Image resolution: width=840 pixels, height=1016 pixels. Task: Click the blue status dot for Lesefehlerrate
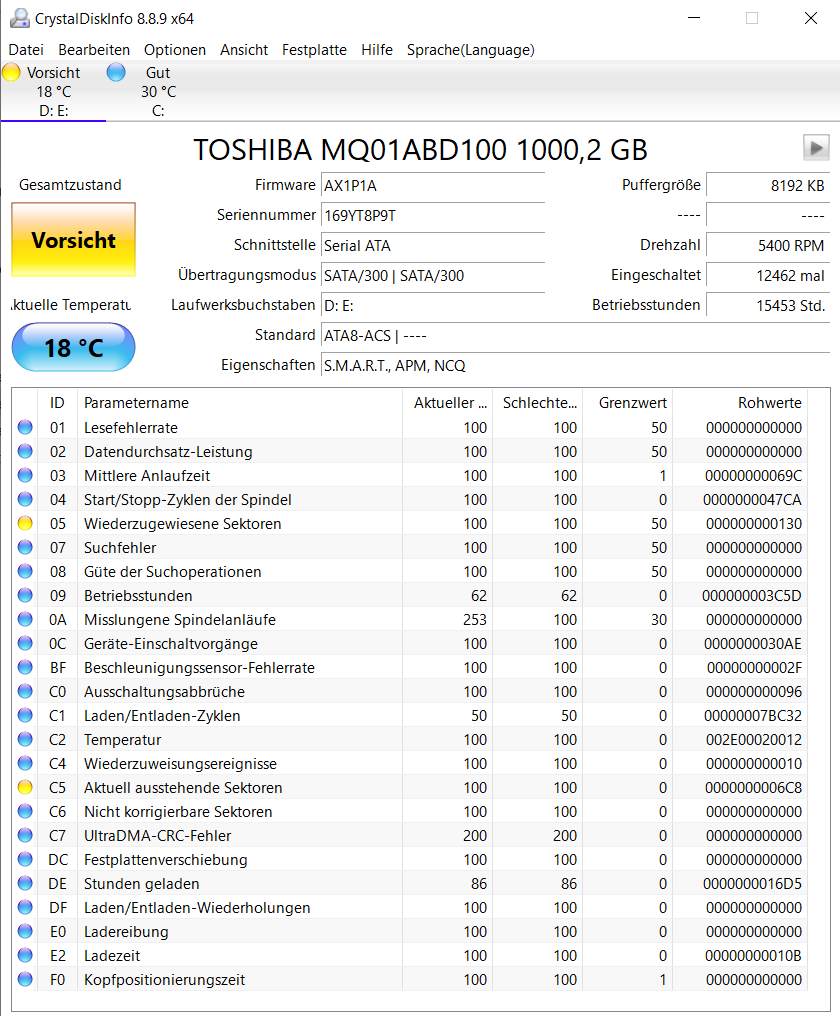point(25,427)
